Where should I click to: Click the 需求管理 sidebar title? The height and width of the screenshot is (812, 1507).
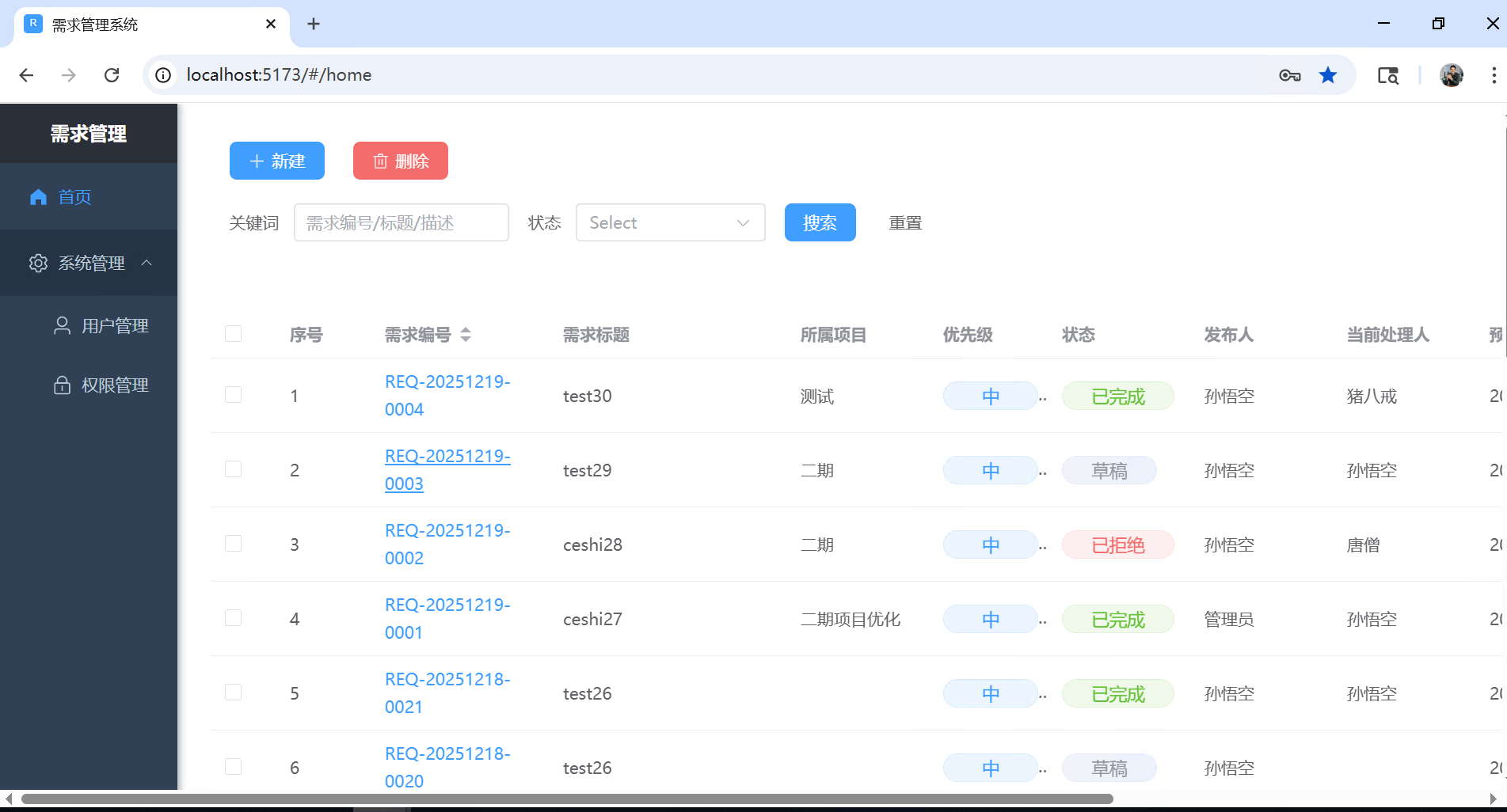tap(89, 134)
